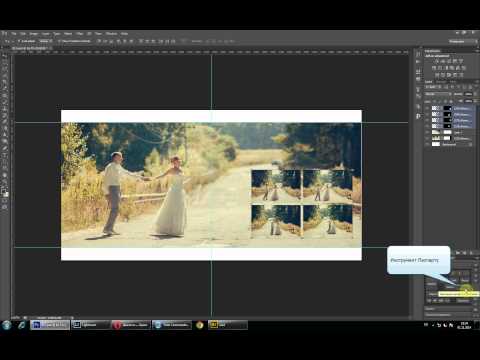This screenshot has height=360, width=480.
Task: Add a Brightness/Contrast adjustment
Action: [x=436, y=61]
